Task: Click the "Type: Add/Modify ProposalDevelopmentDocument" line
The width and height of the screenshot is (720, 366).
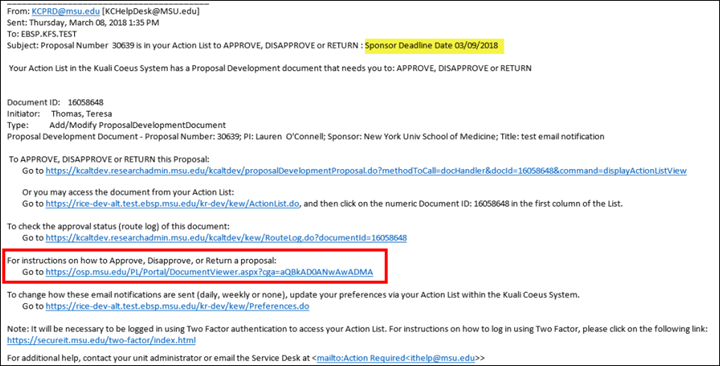Action: click(x=116, y=125)
